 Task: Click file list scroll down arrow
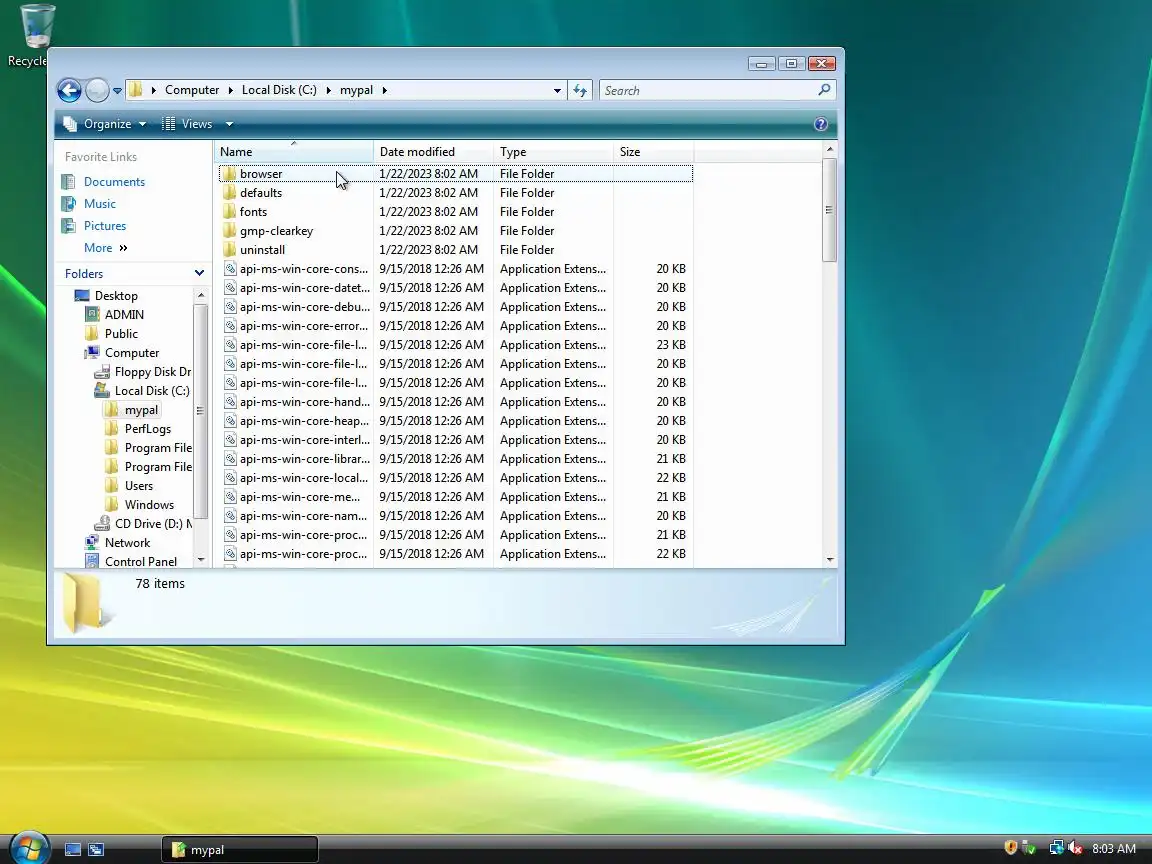click(829, 560)
